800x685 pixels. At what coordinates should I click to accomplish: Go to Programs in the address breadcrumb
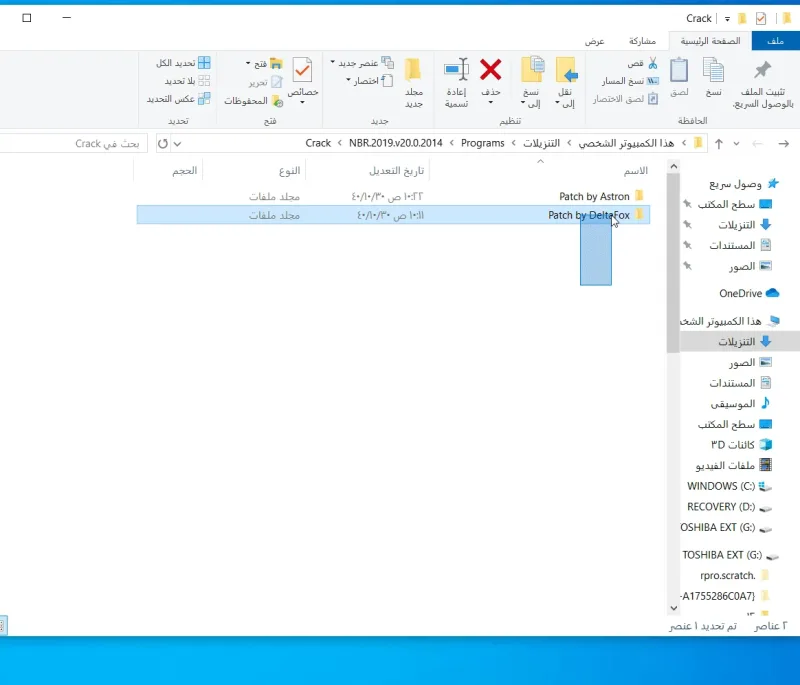coord(483,143)
